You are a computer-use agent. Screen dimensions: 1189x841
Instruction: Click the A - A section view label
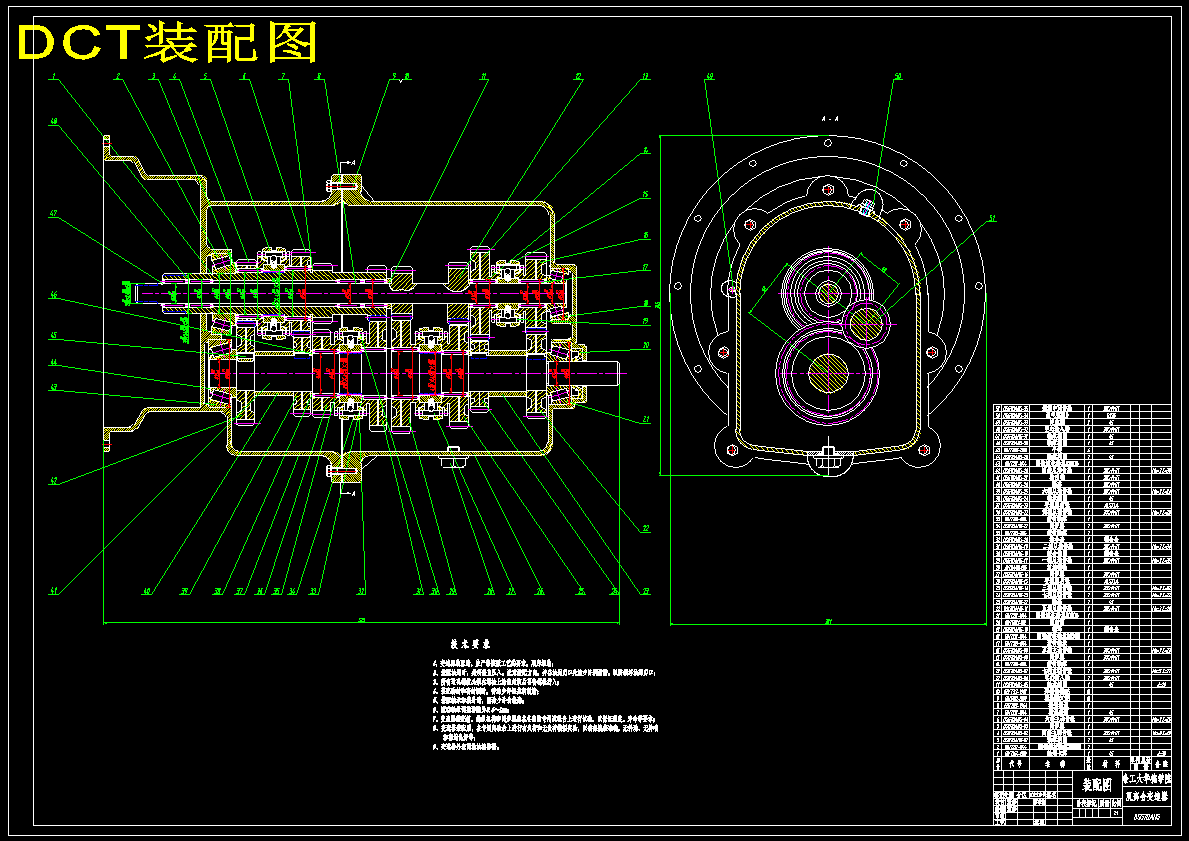[829, 118]
